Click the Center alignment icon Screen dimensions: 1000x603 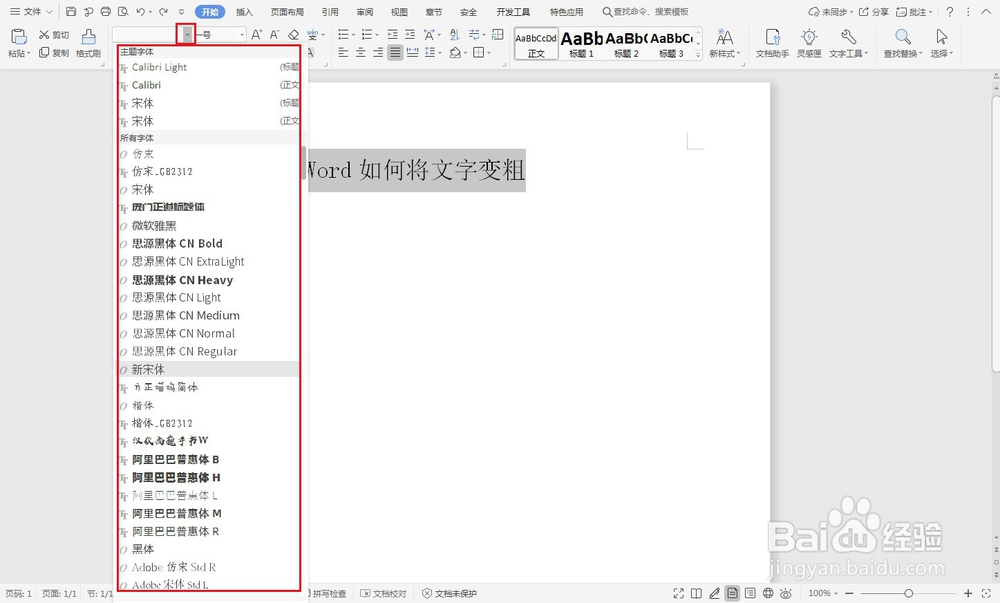pos(360,52)
